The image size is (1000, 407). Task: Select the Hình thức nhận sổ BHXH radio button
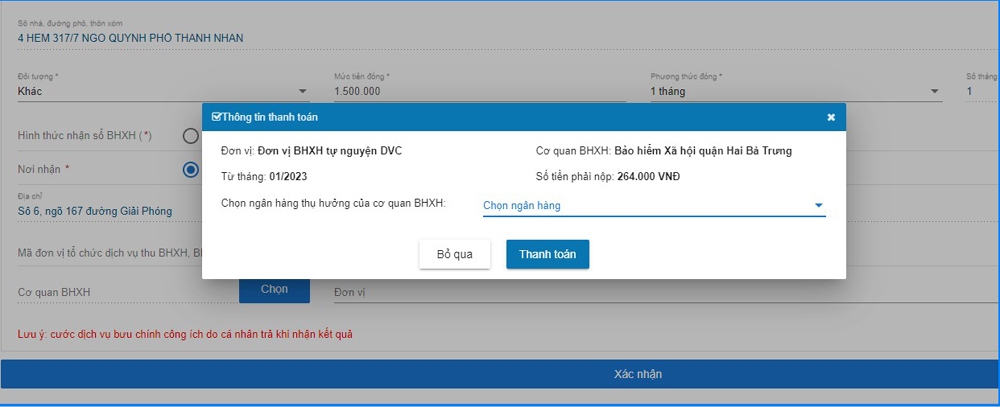click(x=190, y=136)
